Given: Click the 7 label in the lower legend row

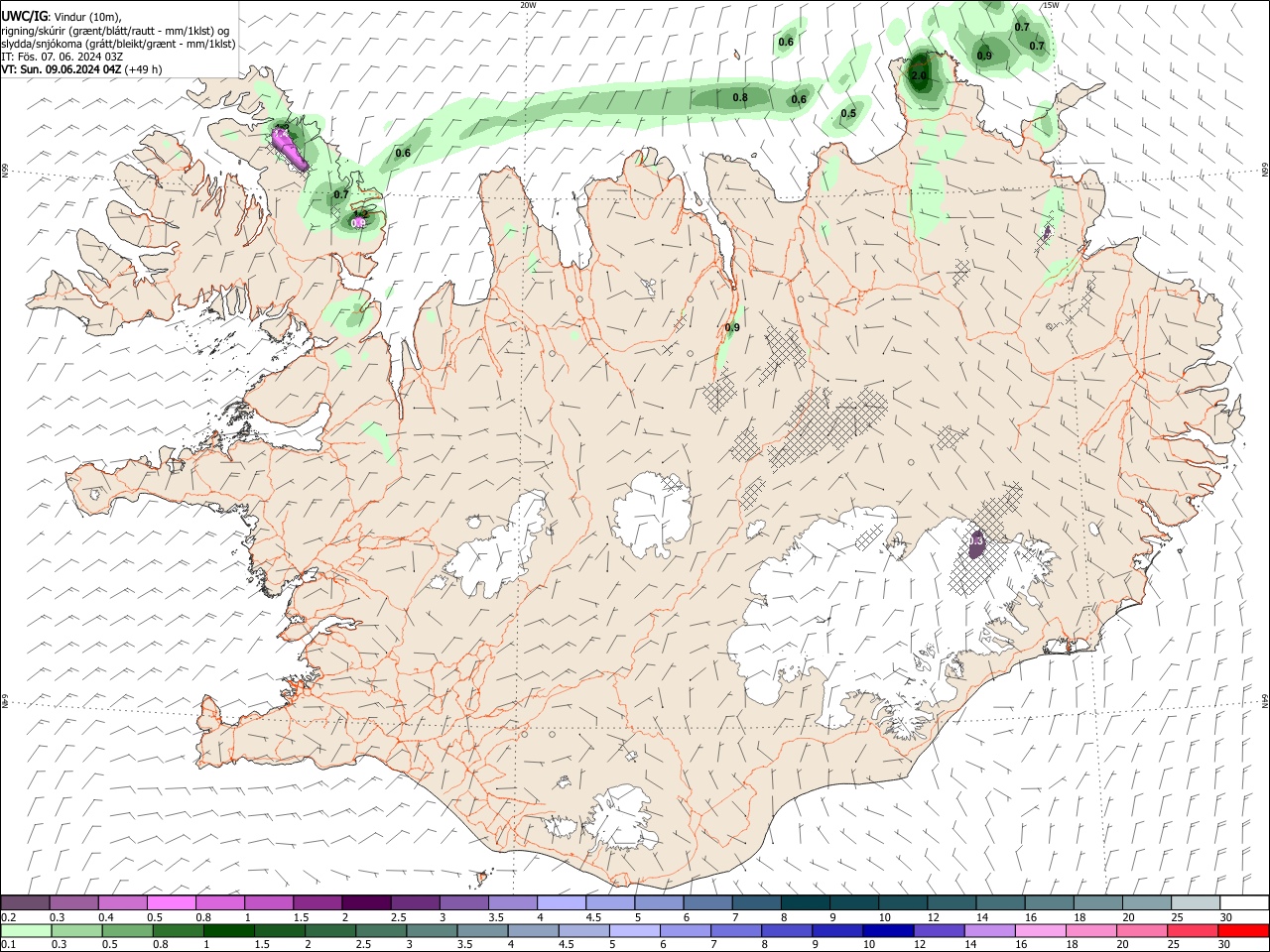Looking at the screenshot, I should [x=714, y=945].
